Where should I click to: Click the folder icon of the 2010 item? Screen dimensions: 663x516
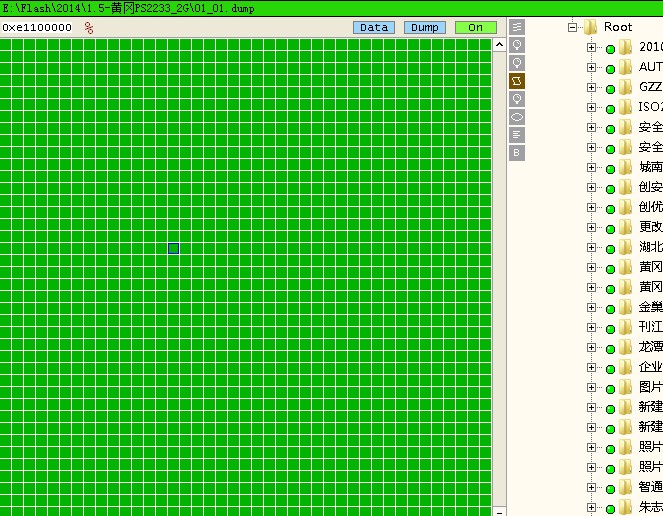click(x=625, y=47)
